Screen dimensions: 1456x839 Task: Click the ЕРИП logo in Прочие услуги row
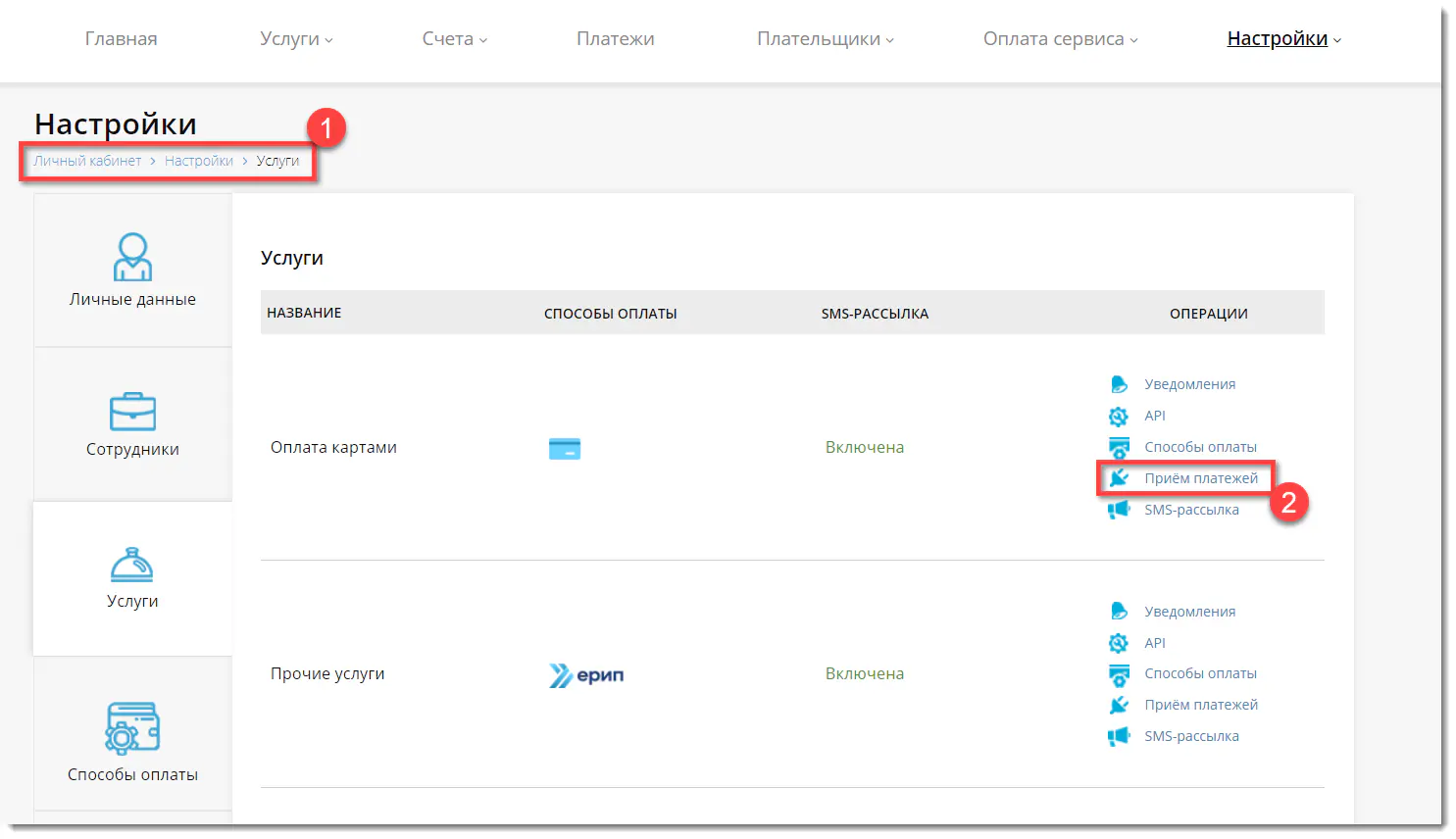586,674
